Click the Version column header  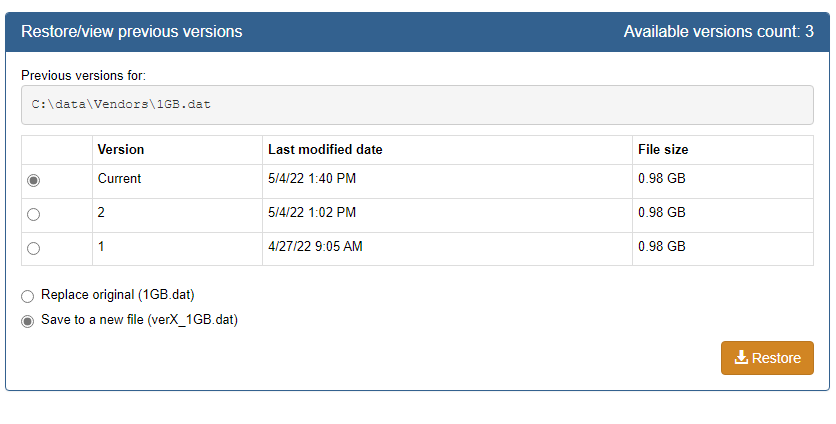(121, 150)
